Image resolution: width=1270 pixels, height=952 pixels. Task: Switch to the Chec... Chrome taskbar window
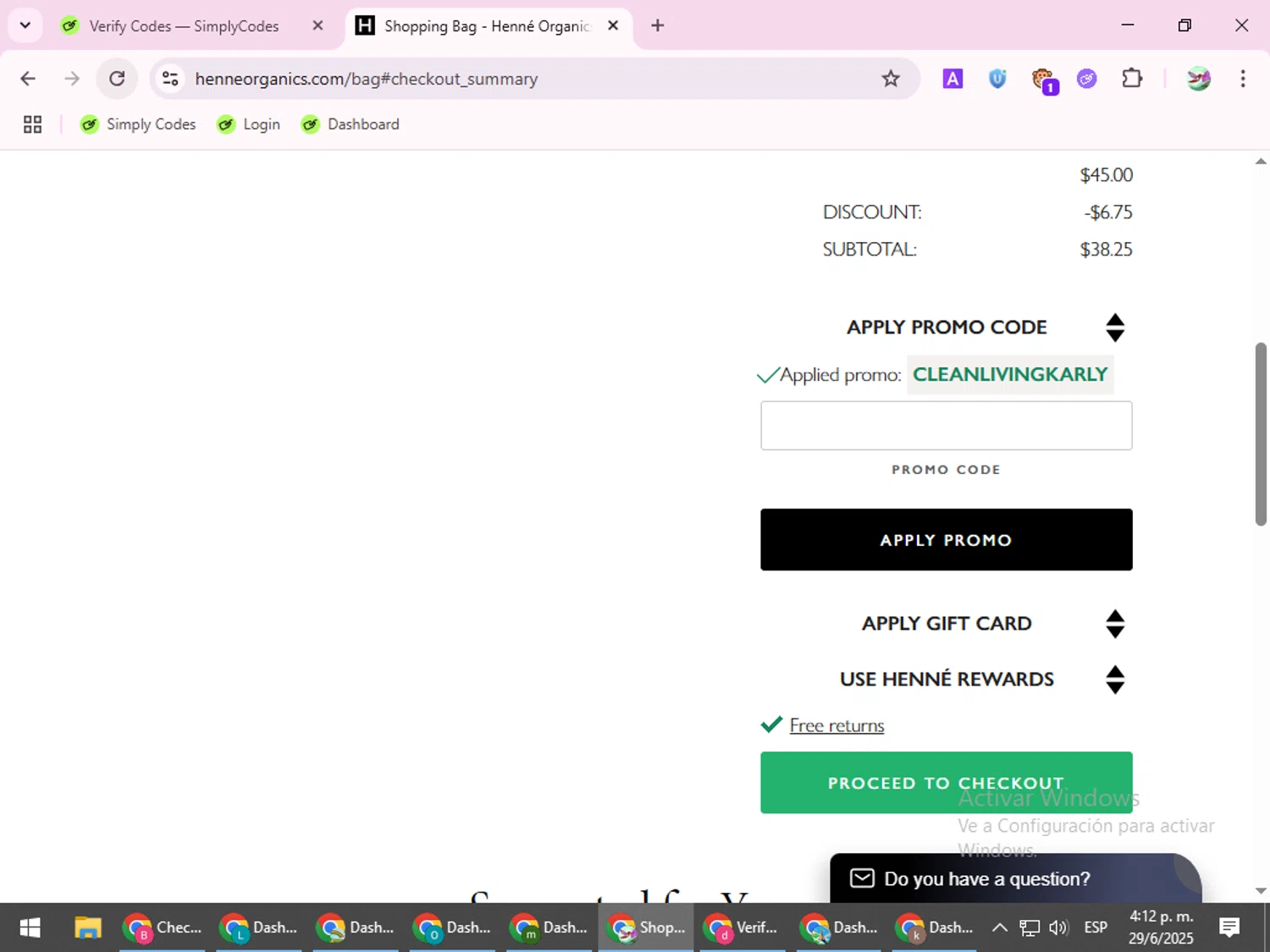click(163, 927)
